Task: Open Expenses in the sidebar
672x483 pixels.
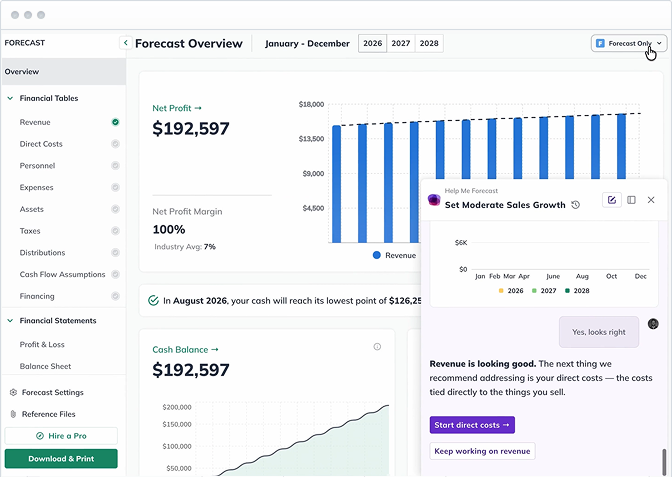Action: pos(36,188)
